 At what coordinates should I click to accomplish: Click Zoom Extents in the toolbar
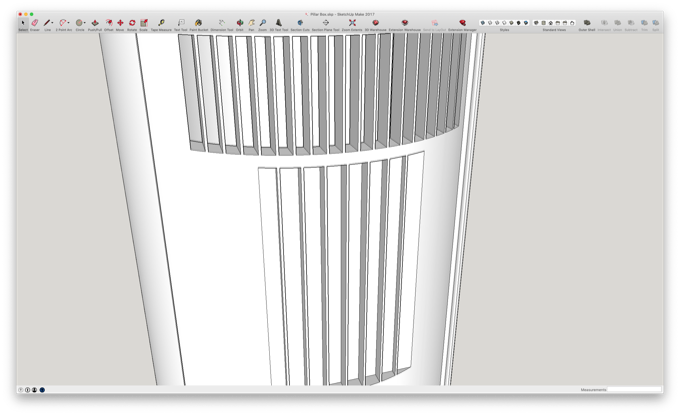352,23
